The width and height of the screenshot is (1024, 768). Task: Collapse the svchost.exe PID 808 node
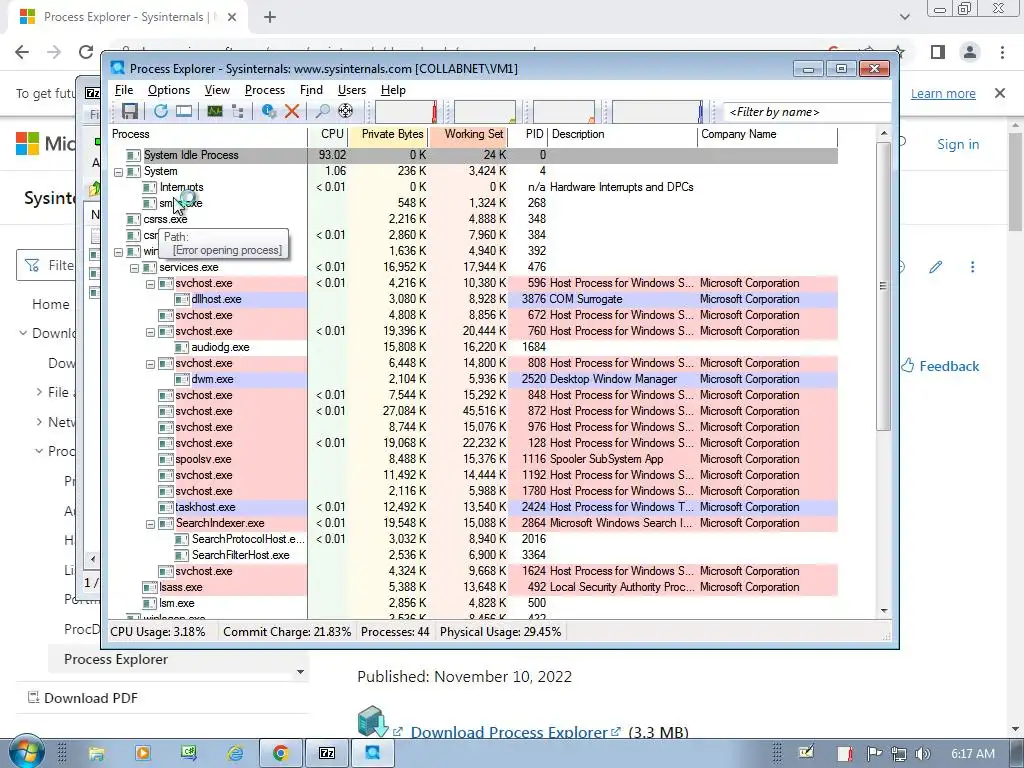click(x=150, y=364)
